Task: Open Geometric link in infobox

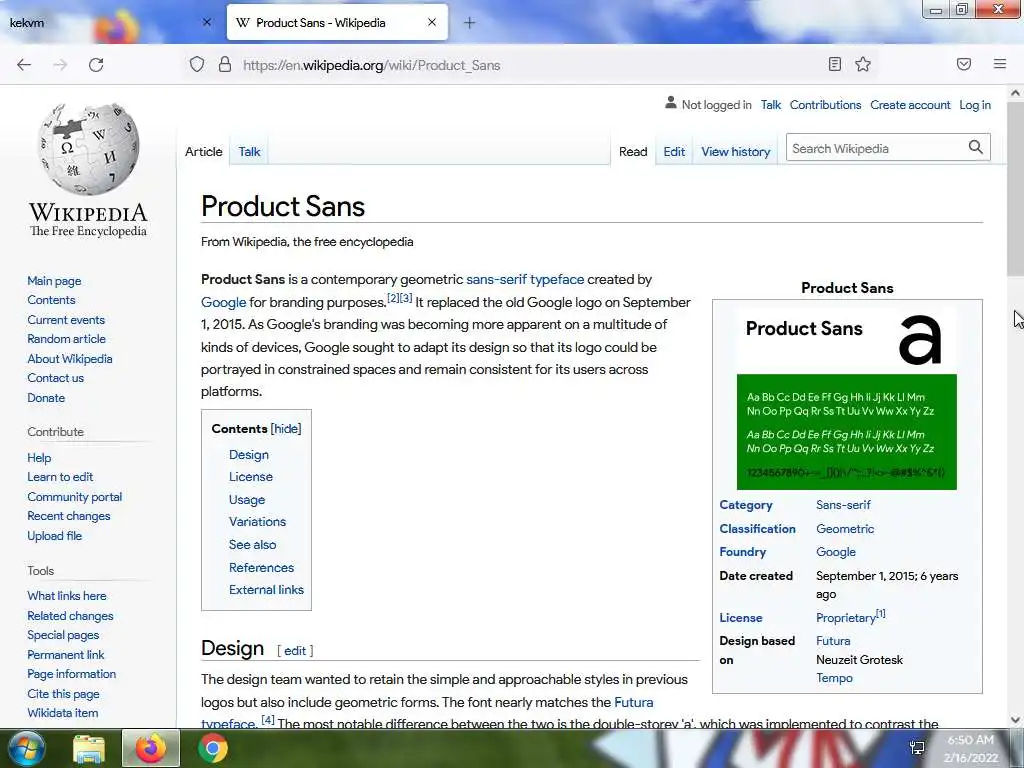Action: [845, 529]
